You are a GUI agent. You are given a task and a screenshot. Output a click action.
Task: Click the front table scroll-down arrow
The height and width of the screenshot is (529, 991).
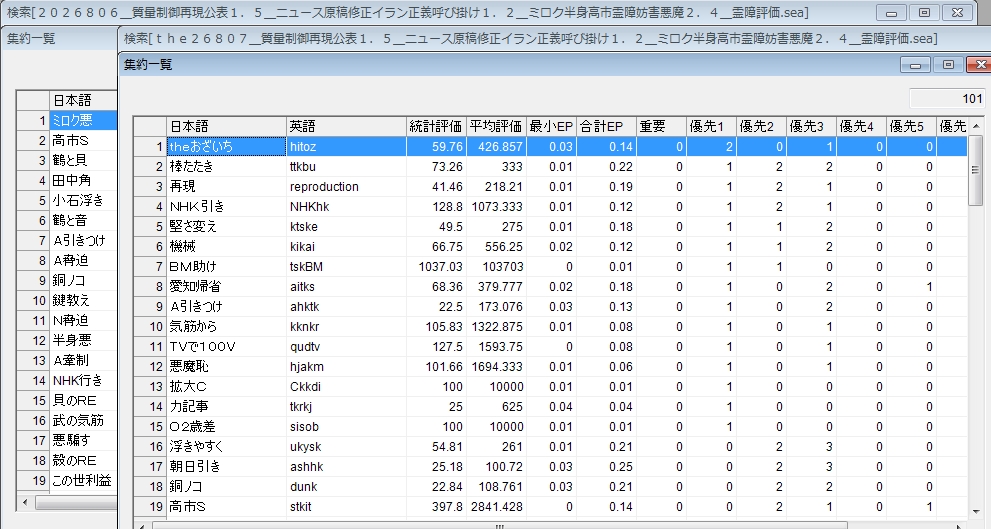[x=976, y=511]
